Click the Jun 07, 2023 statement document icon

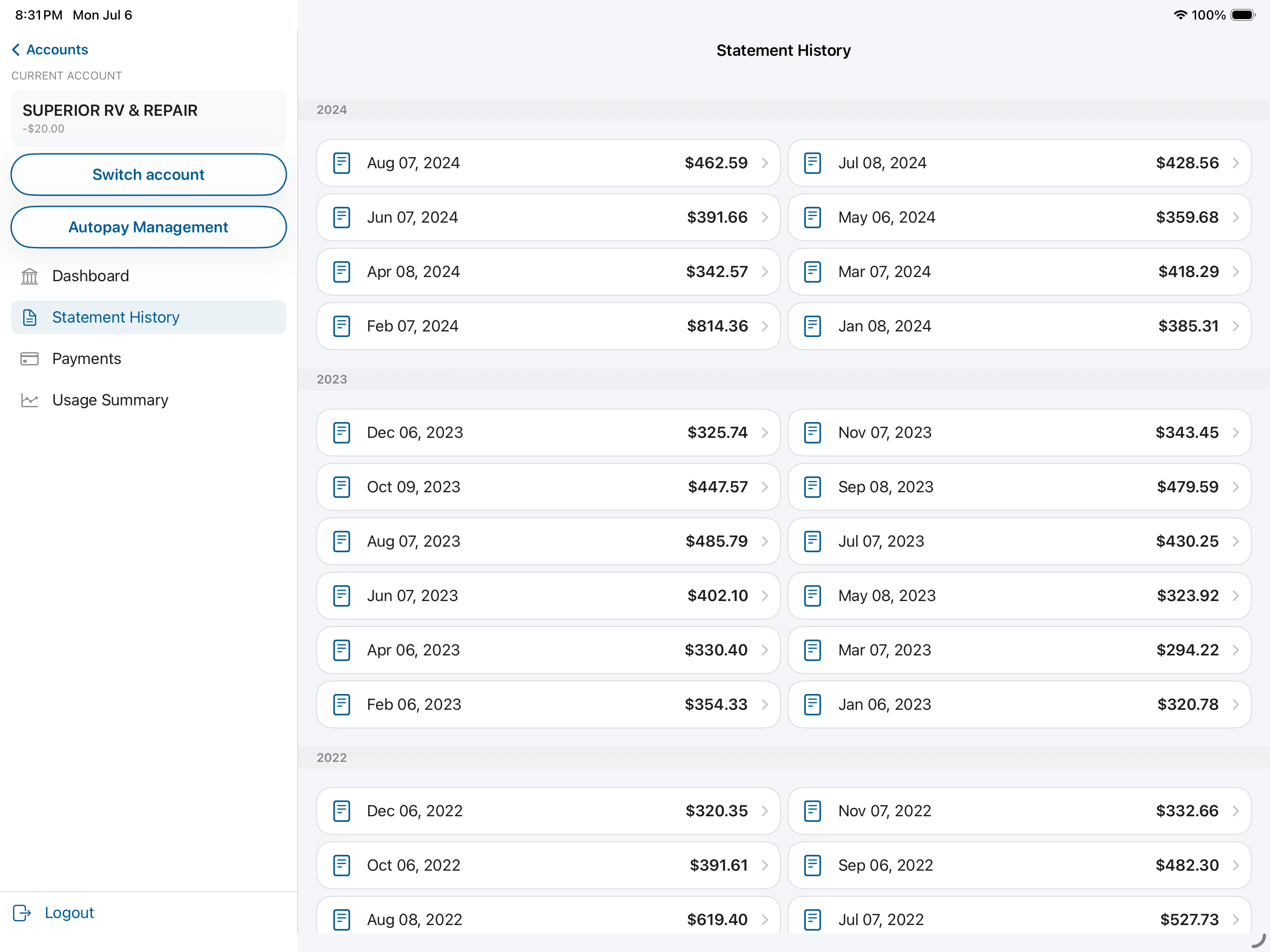(x=342, y=596)
